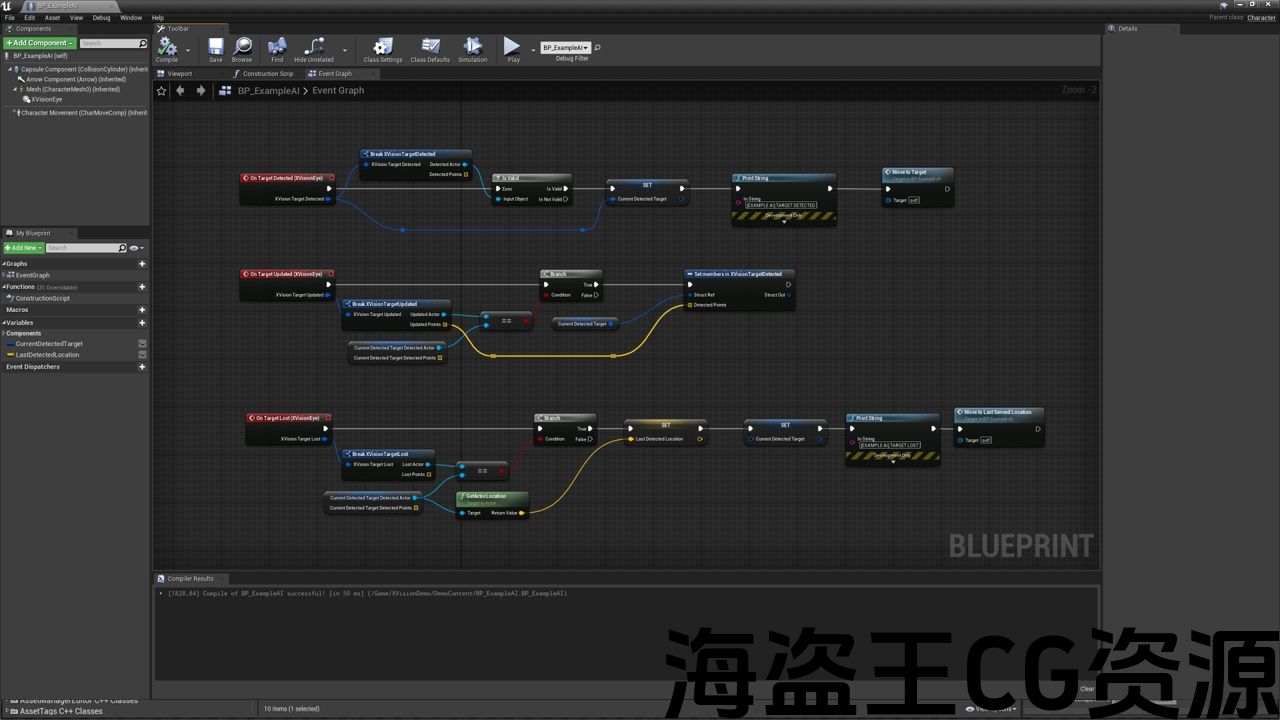Open Browse to locate the asset
Screen dimensions: 1280x720
242,48
